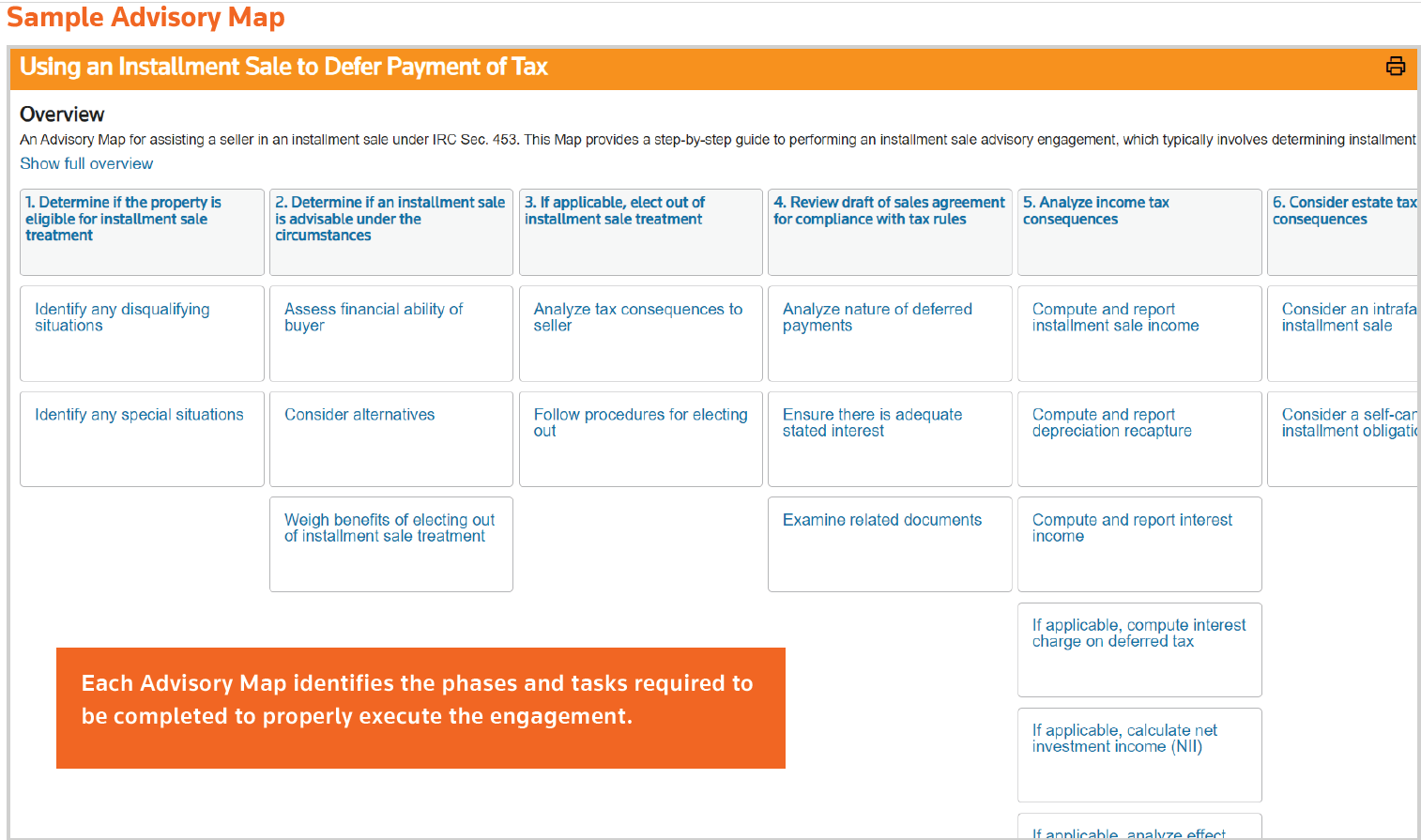1421x840 pixels.
Task: Click the print icon in orange header
Action: (x=1395, y=66)
